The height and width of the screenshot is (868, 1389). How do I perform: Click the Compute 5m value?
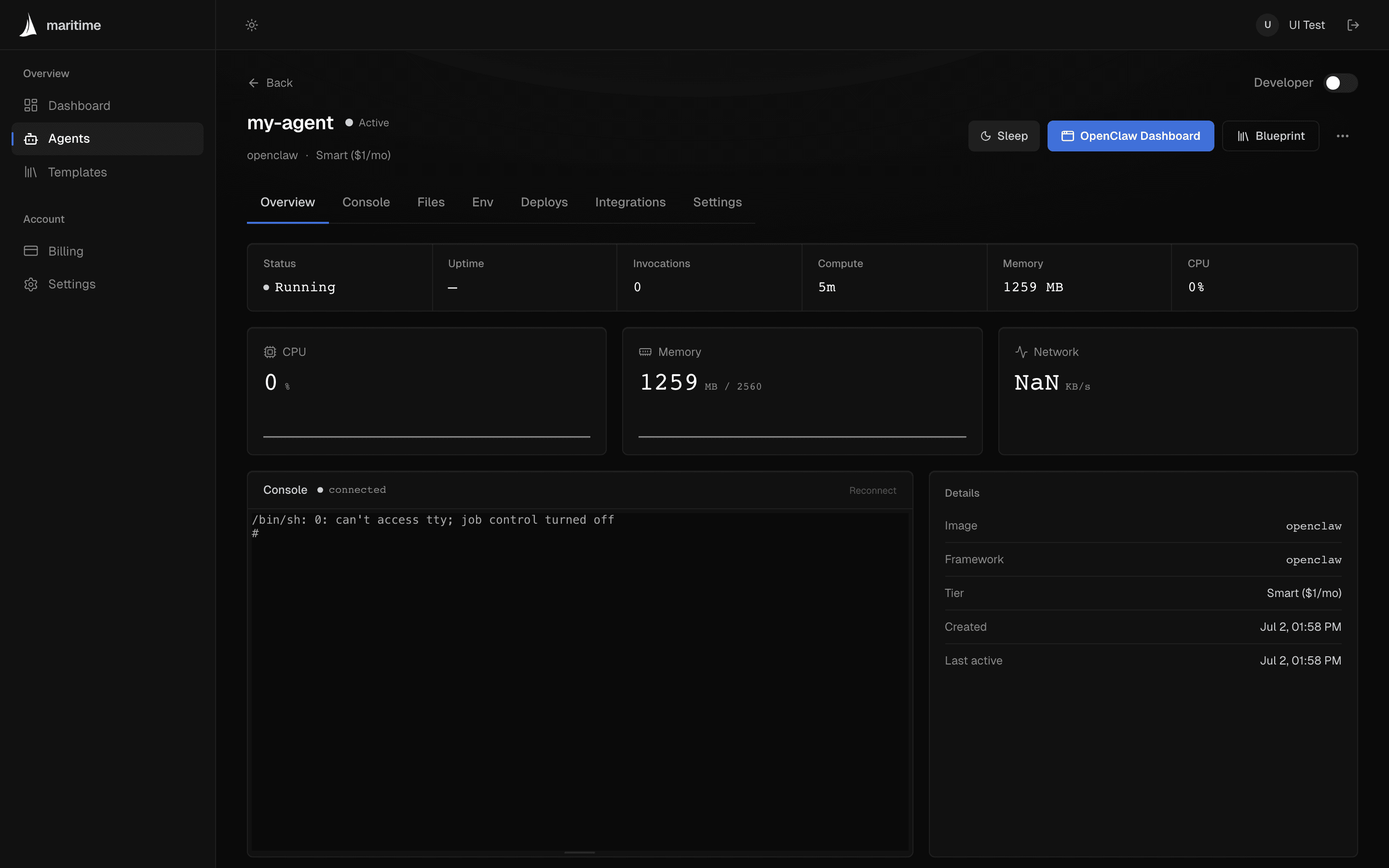tap(827, 287)
